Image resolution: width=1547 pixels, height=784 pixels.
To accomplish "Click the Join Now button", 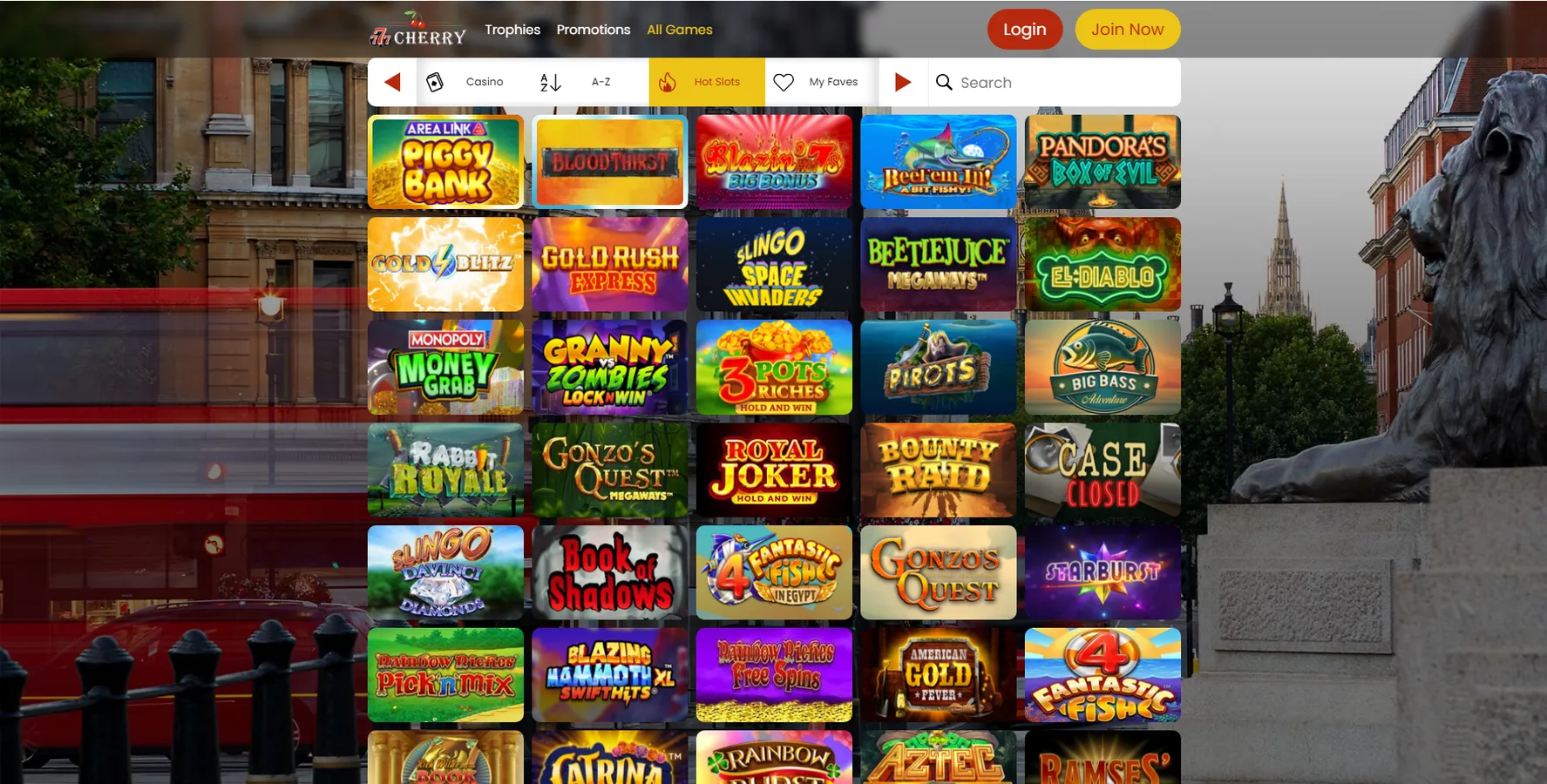I will [1128, 30].
